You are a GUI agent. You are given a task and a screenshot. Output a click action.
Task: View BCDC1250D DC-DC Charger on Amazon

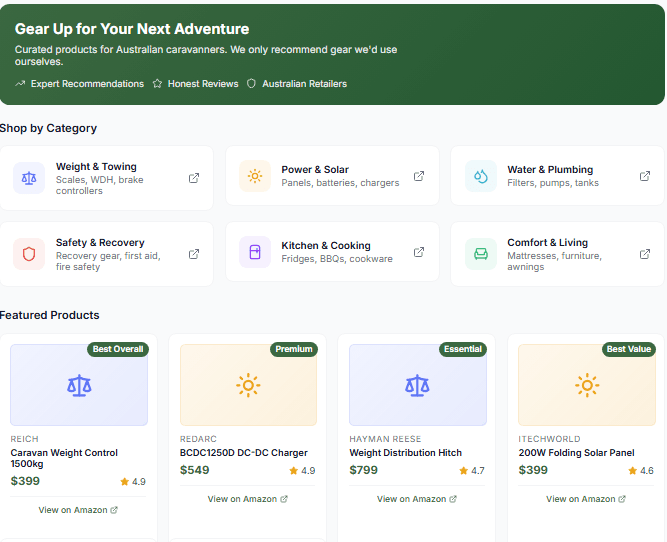click(248, 499)
